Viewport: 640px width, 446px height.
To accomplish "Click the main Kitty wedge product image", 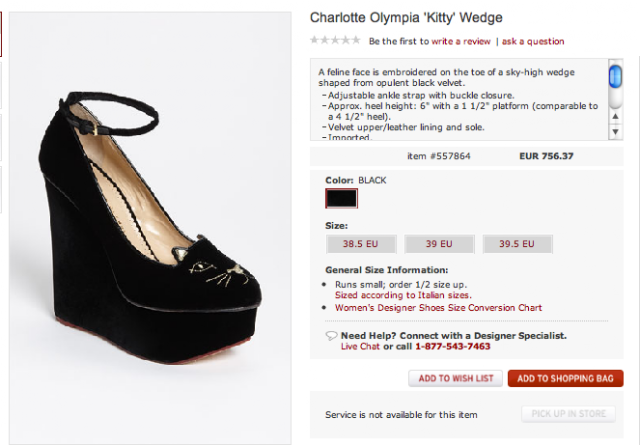I will 150,228.
